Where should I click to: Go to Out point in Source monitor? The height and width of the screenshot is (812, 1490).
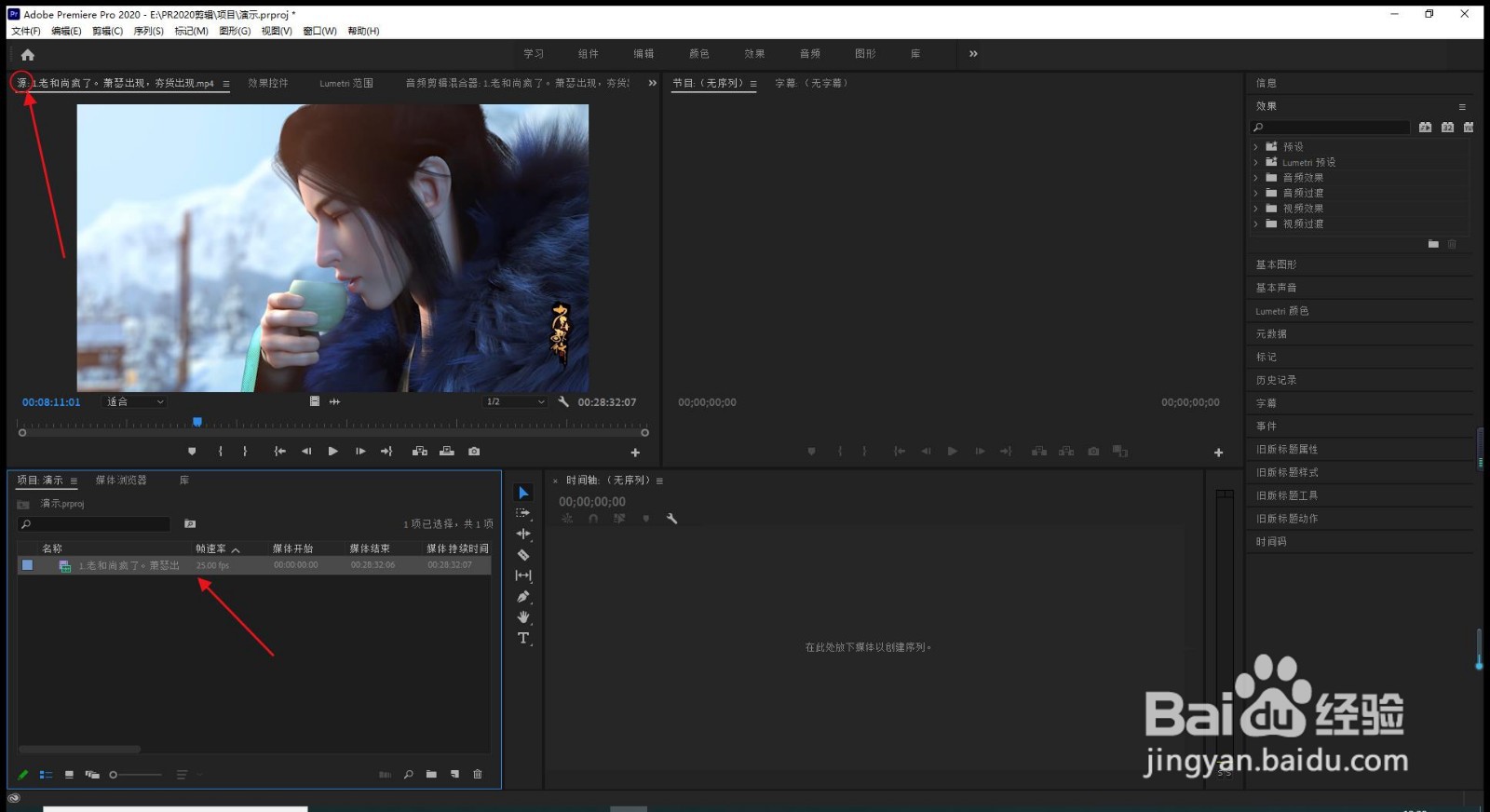click(386, 452)
